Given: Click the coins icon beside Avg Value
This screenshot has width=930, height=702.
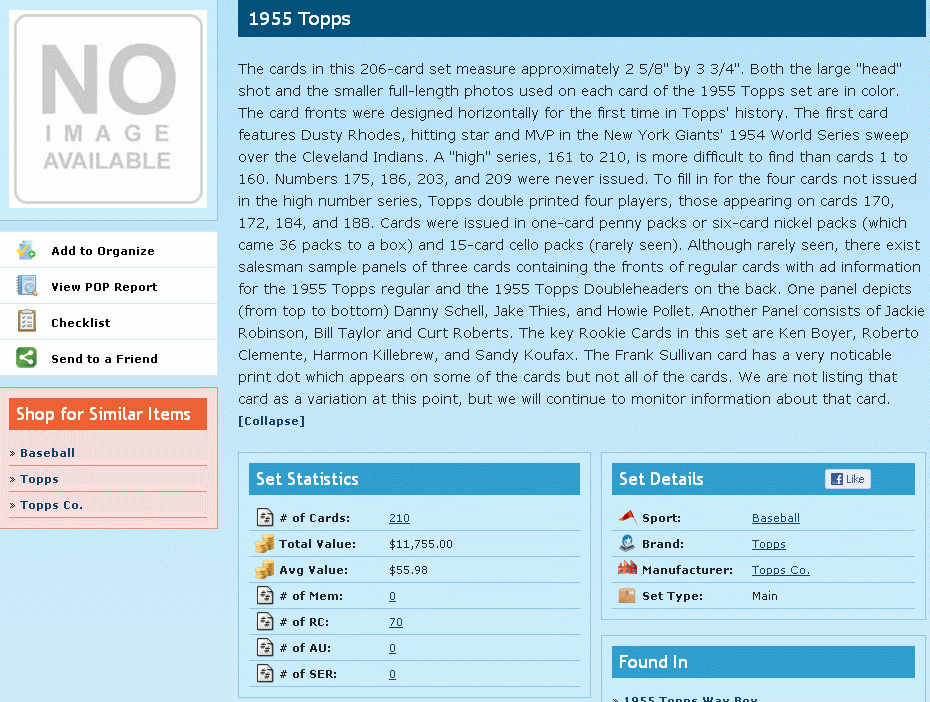Looking at the screenshot, I should coord(265,569).
